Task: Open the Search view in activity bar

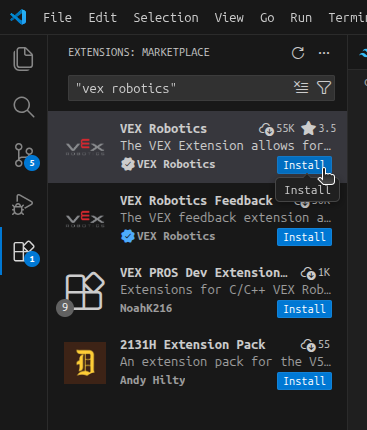Action: pyautogui.click(x=23, y=107)
